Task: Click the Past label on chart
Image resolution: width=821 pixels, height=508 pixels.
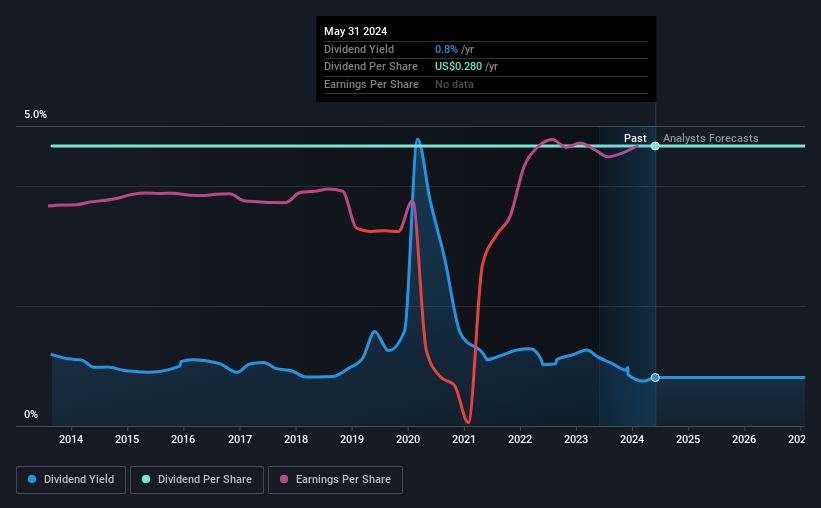Action: click(635, 138)
